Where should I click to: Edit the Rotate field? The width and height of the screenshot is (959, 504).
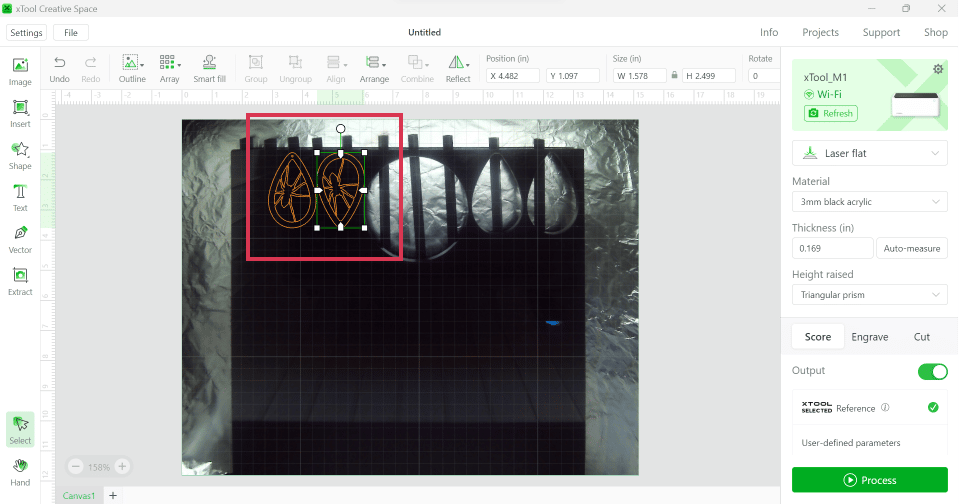763,76
